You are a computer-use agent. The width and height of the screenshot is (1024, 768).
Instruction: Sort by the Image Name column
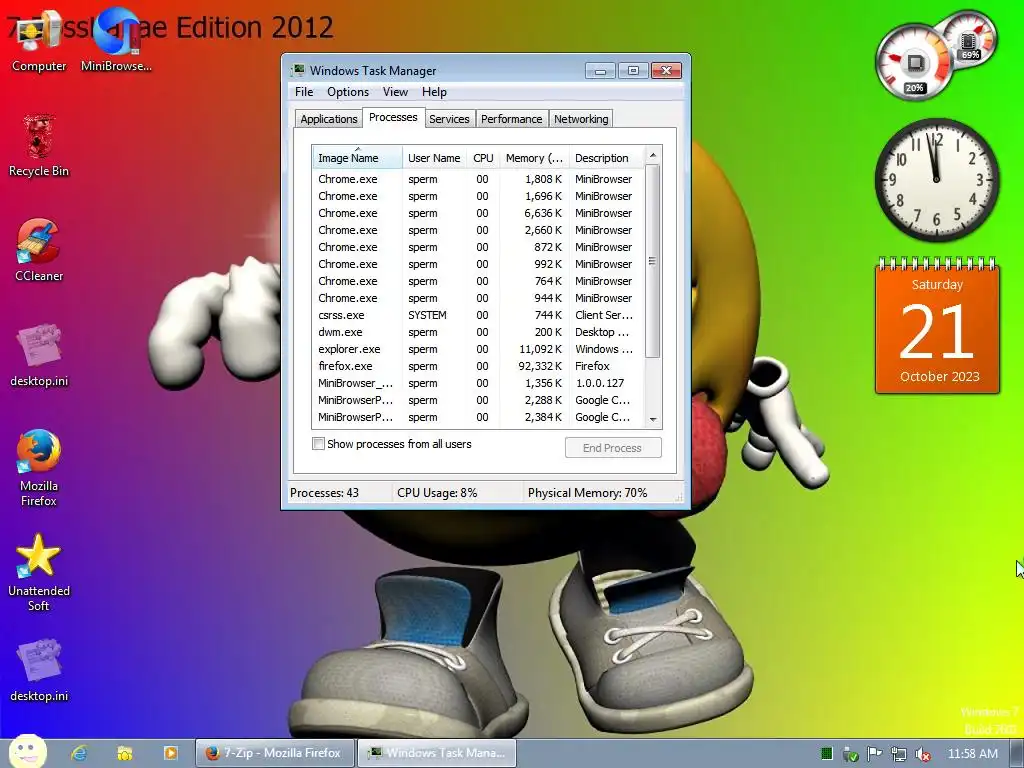pyautogui.click(x=357, y=157)
